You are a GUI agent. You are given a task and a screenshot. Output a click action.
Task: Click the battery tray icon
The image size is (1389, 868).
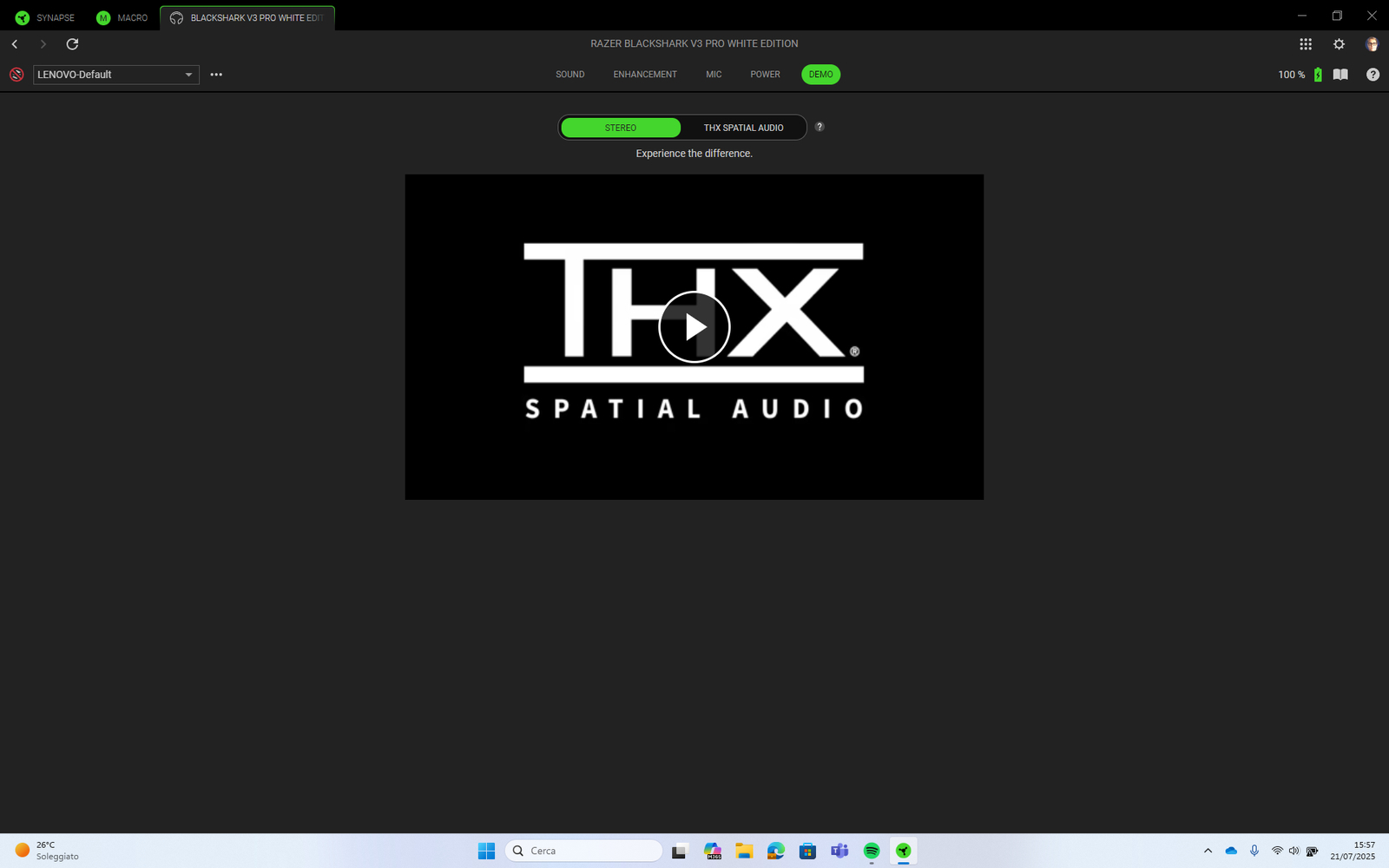pos(1312,851)
